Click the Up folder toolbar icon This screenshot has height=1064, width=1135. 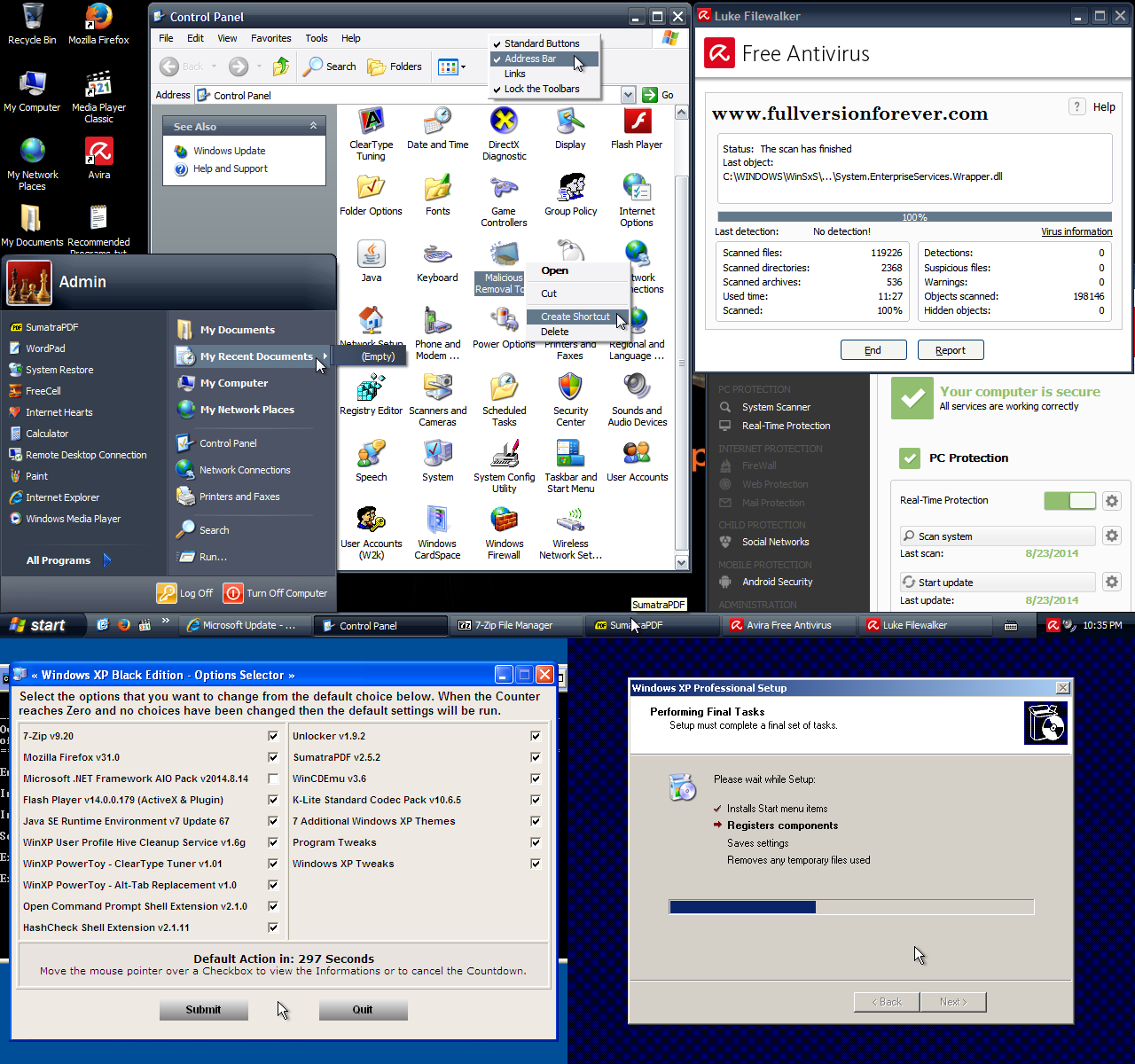click(x=281, y=66)
